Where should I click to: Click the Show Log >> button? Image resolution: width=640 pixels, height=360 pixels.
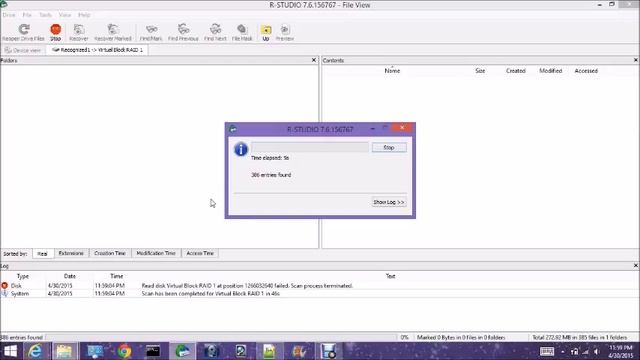click(389, 202)
